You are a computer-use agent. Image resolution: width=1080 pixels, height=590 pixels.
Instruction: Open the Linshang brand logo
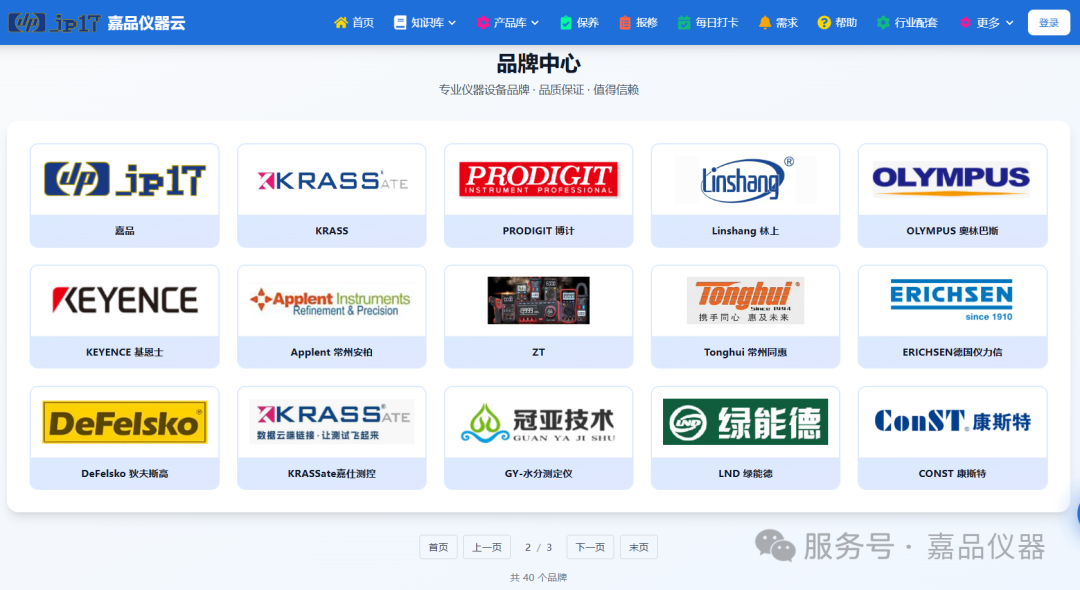(745, 180)
